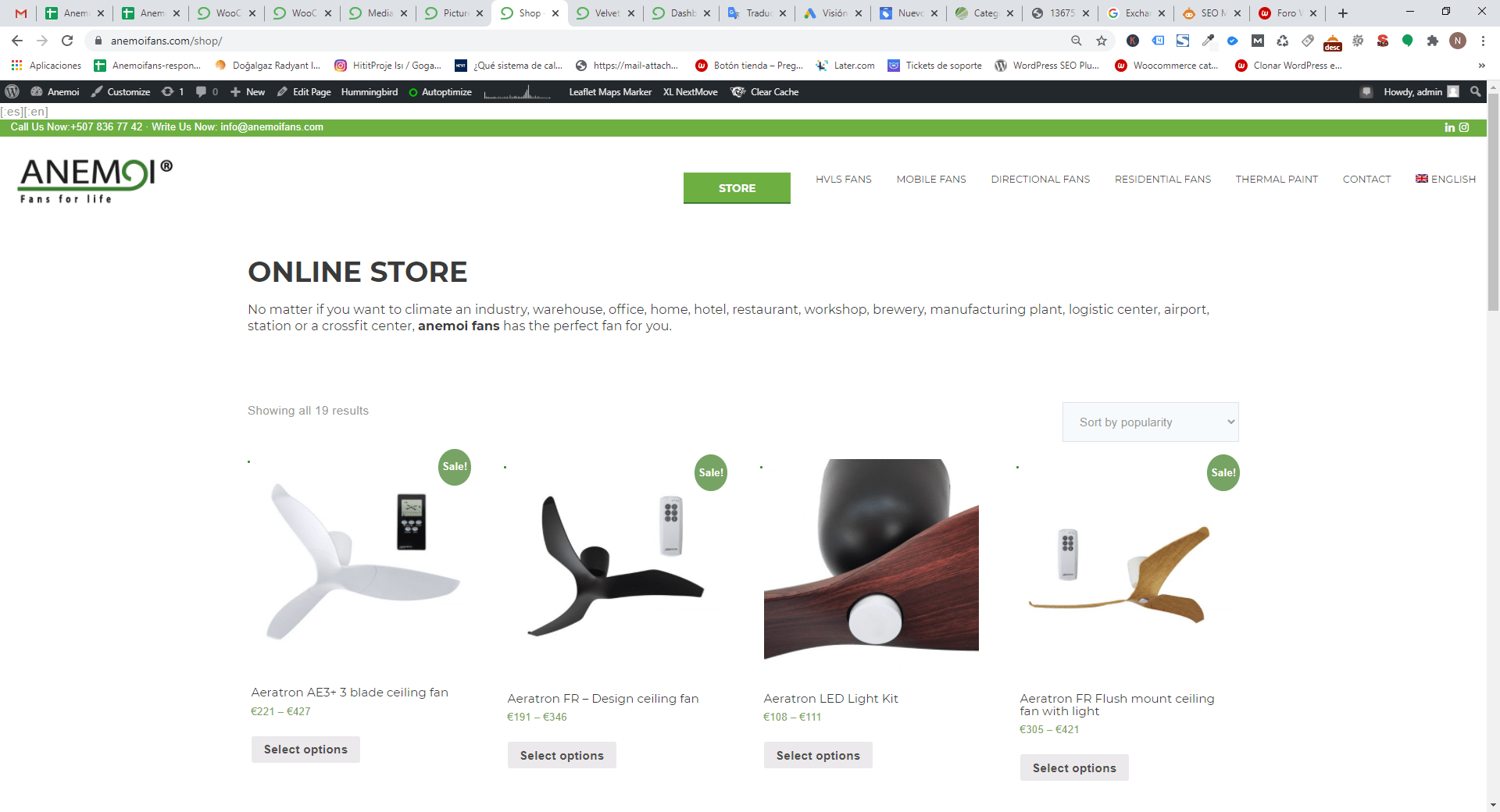
Task: Open the HVLS FANS menu item
Action: point(843,179)
